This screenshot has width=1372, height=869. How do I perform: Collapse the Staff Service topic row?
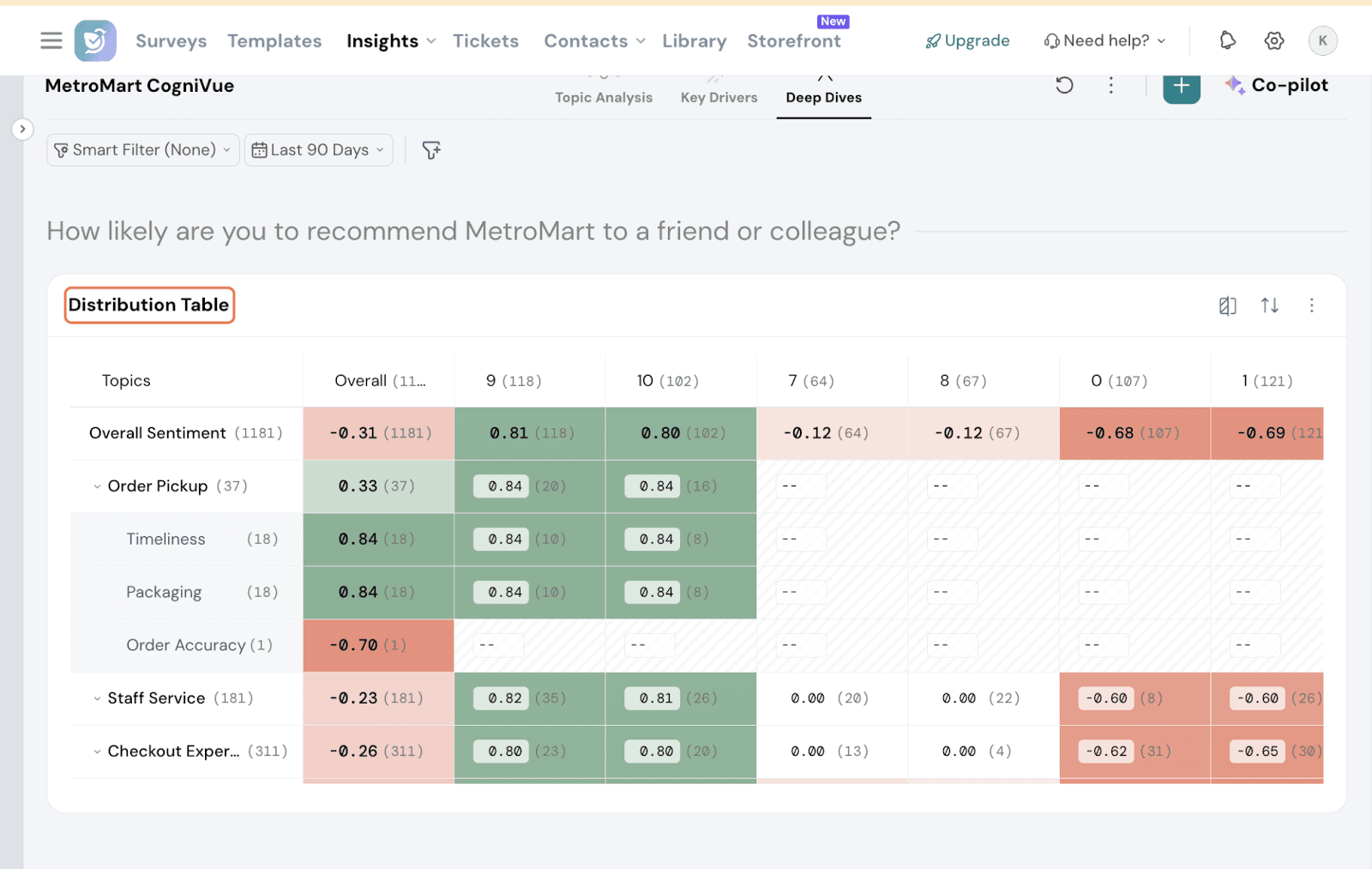coord(97,698)
